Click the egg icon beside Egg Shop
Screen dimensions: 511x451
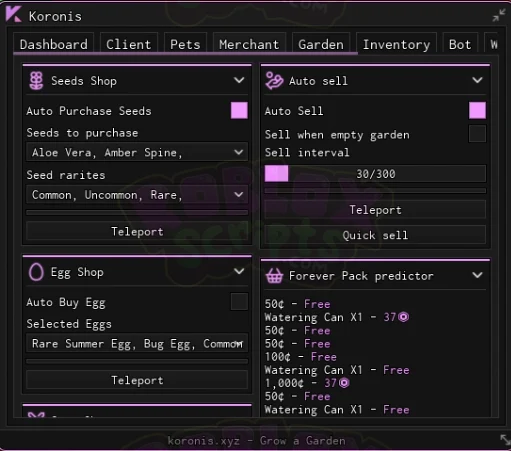(x=36, y=272)
